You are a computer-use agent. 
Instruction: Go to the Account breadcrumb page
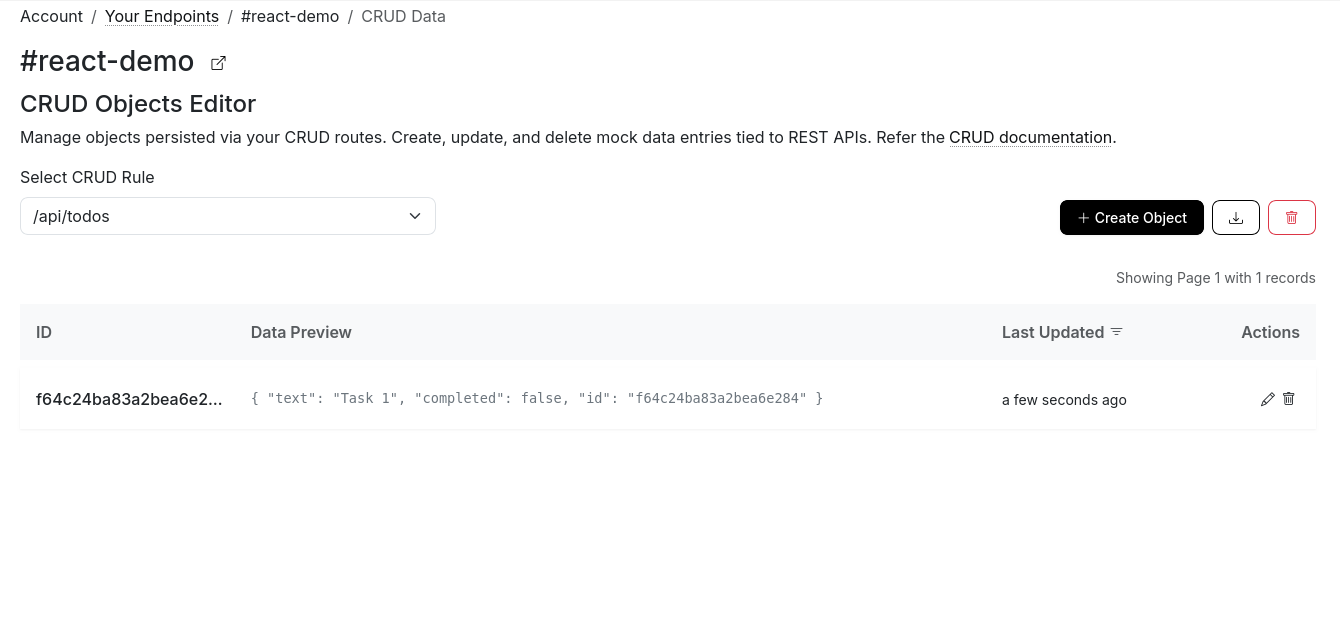tap(51, 16)
